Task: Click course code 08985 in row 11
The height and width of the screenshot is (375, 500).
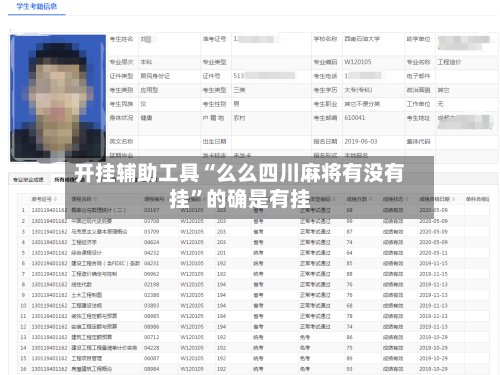Action: (x=151, y=316)
